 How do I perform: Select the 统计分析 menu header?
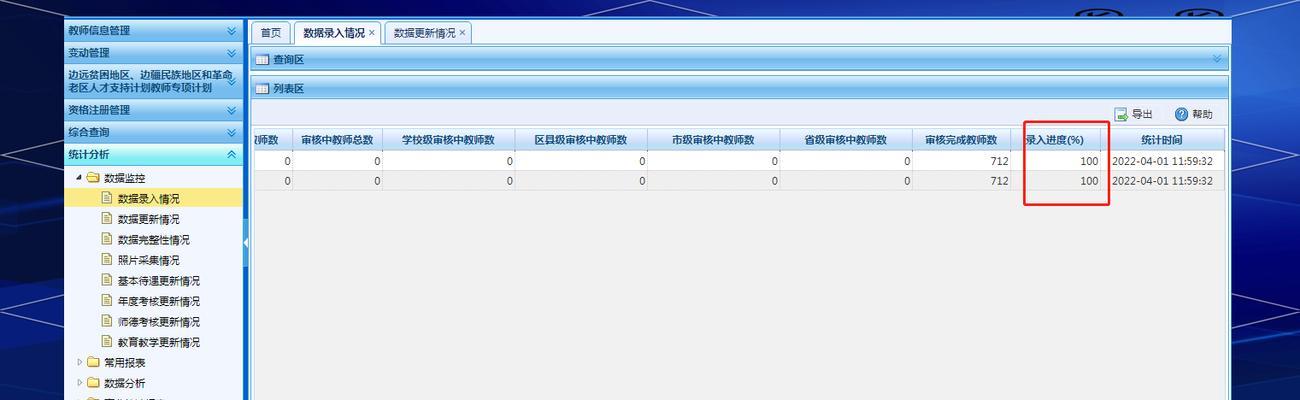point(154,155)
